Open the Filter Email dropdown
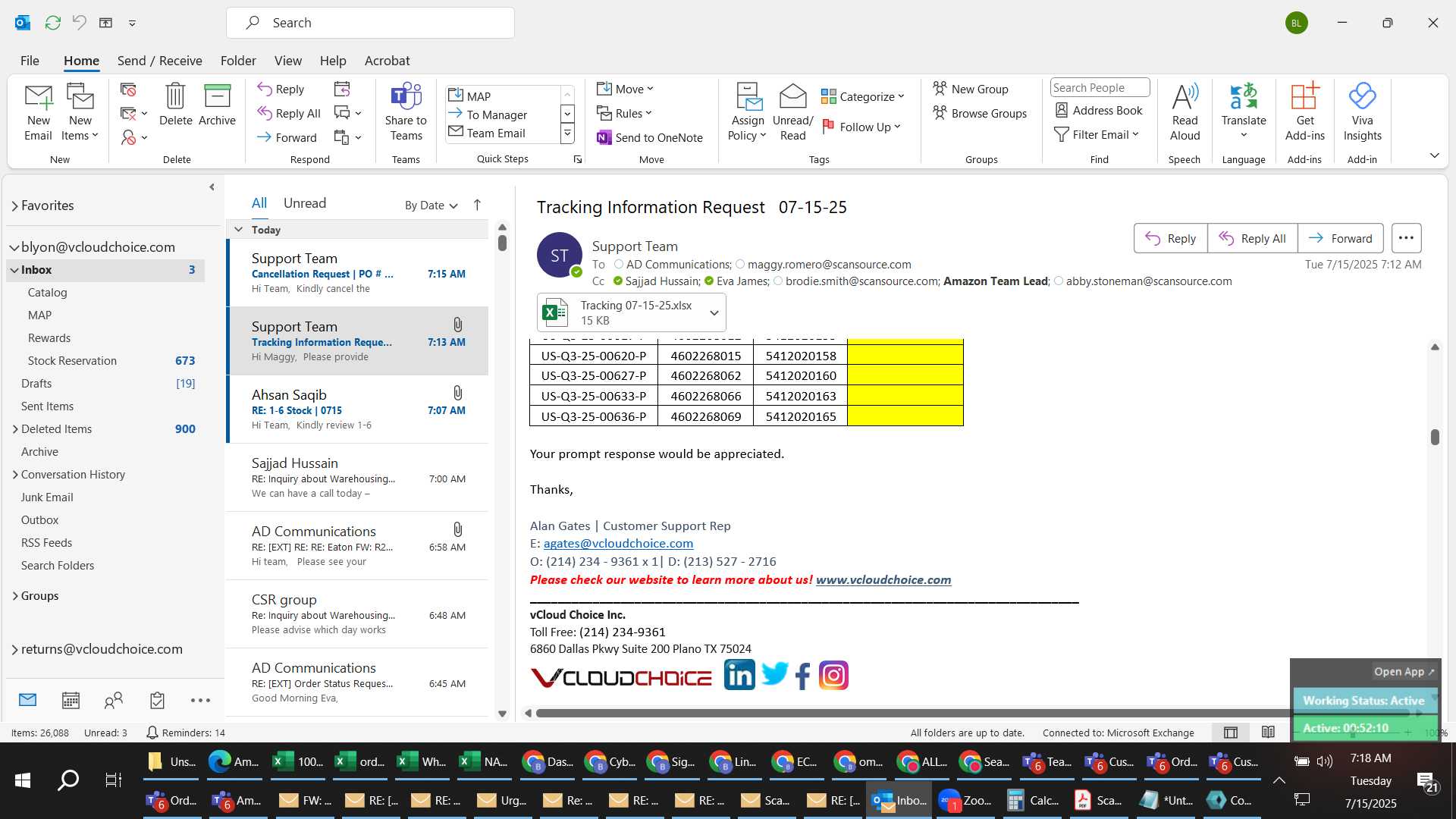The height and width of the screenshot is (819, 1456). (x=1097, y=134)
